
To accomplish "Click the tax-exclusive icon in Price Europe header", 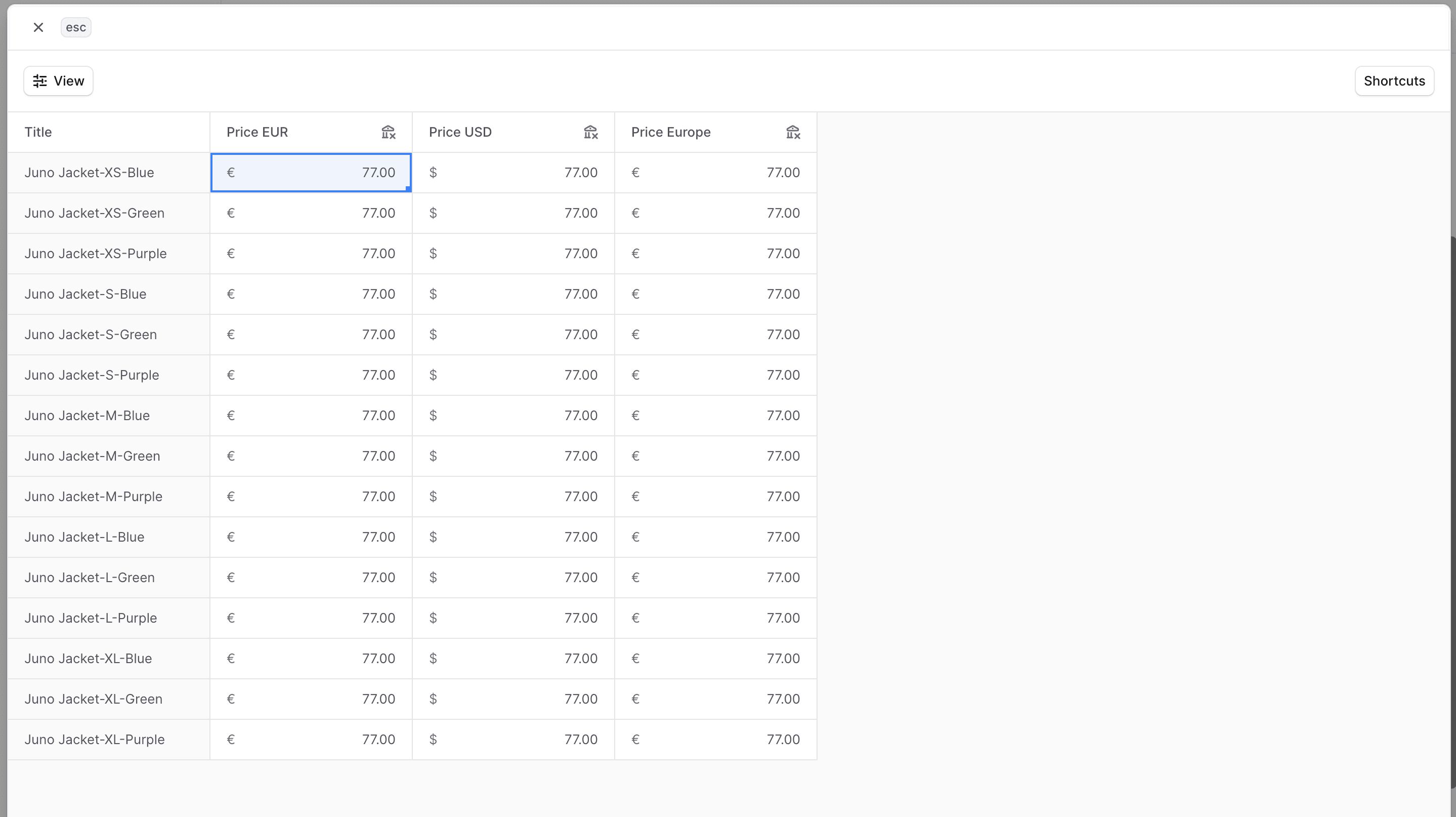I will (793, 132).
